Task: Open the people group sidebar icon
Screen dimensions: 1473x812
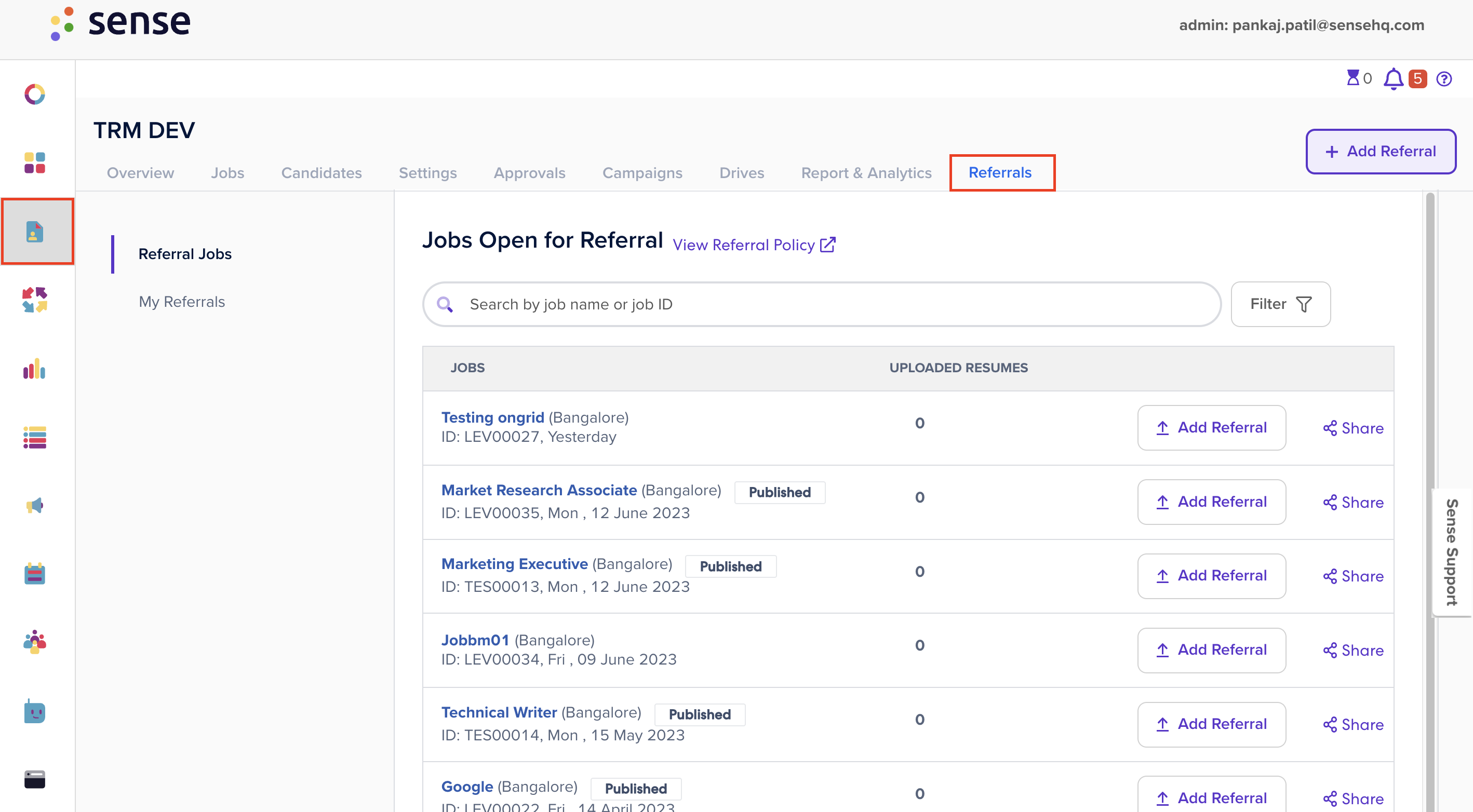Action: coord(34,642)
